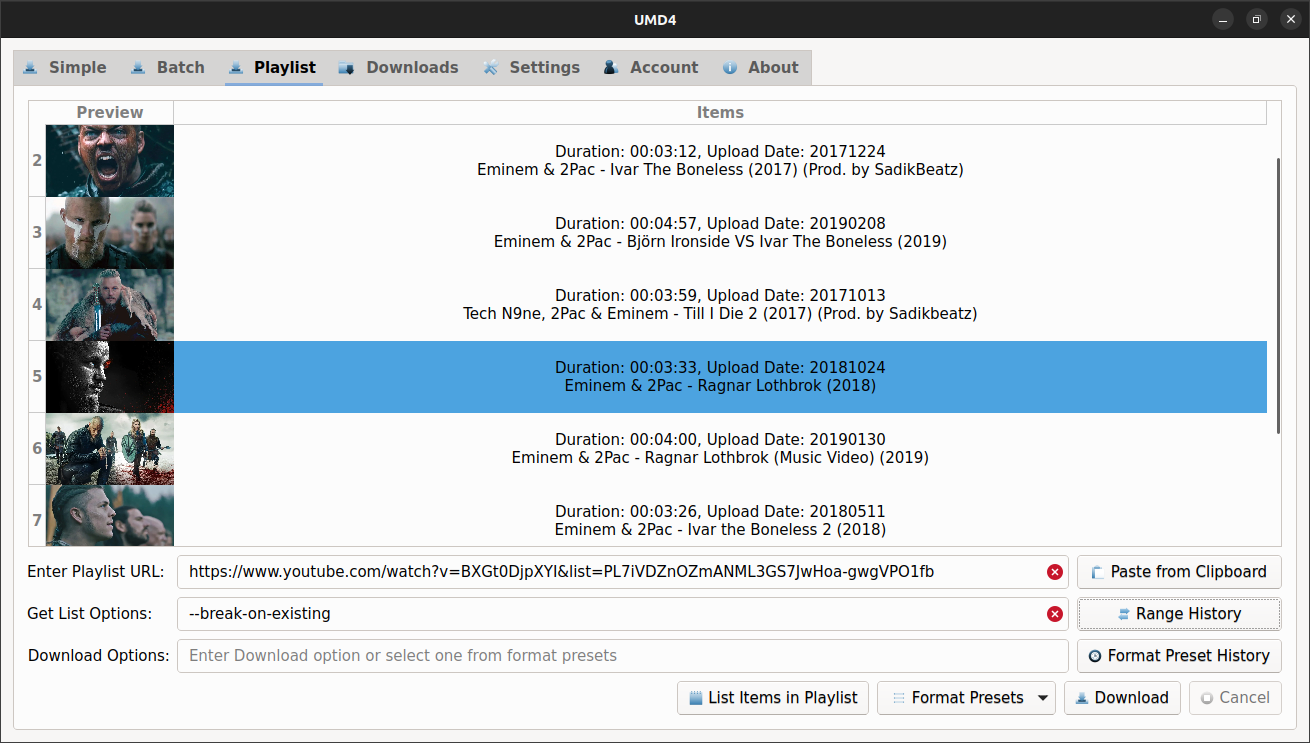Clear the Get List Options field
Image resolution: width=1310 pixels, height=743 pixels.
tap(1054, 613)
